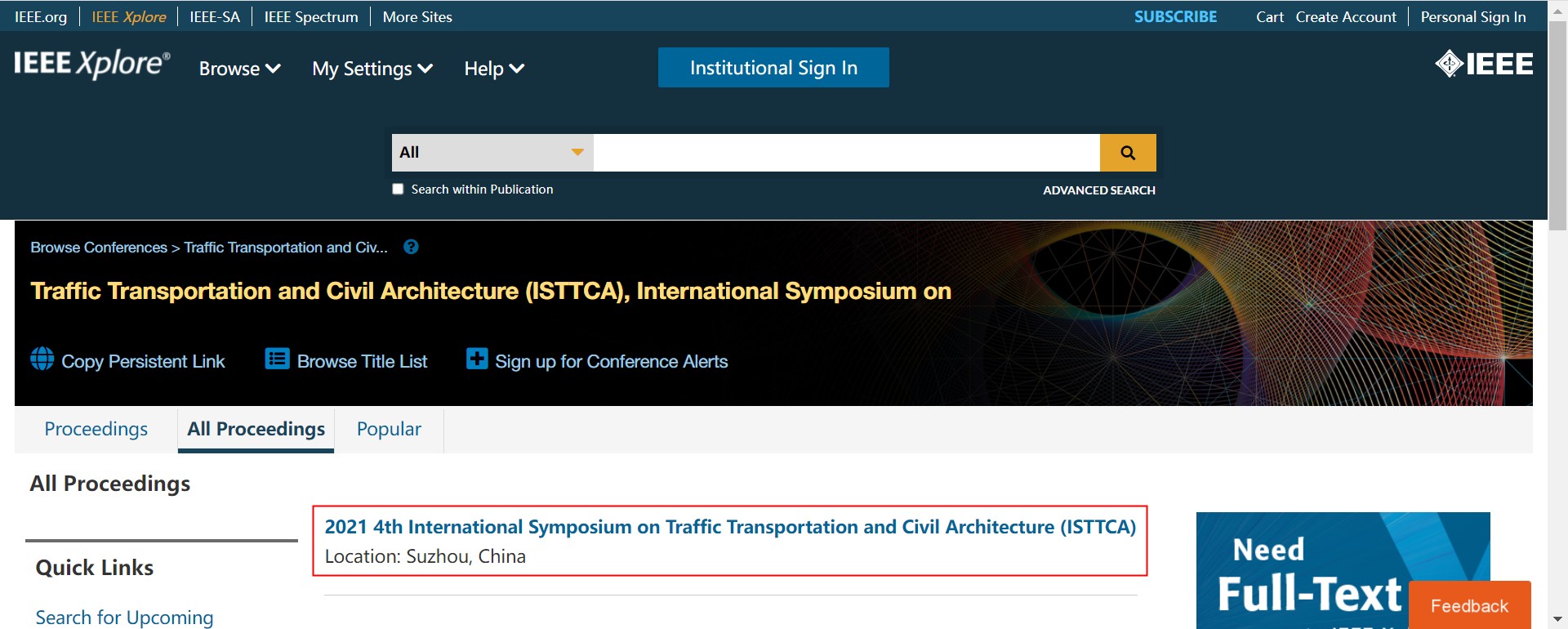
Task: Open the 2021 4th International Symposium ISTTCA proceeding
Action: point(730,527)
